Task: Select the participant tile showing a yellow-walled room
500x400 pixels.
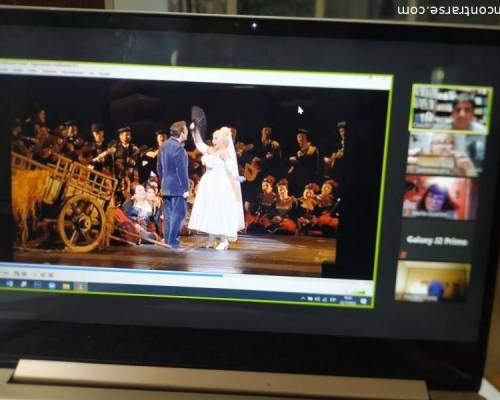Action: [x=432, y=282]
